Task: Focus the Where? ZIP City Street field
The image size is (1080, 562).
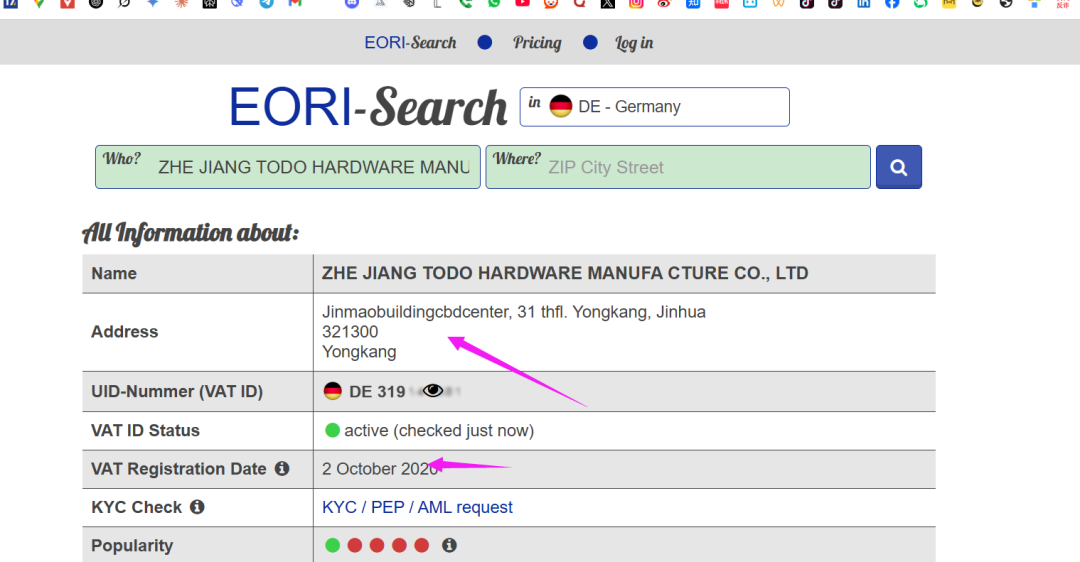Action: [678, 167]
